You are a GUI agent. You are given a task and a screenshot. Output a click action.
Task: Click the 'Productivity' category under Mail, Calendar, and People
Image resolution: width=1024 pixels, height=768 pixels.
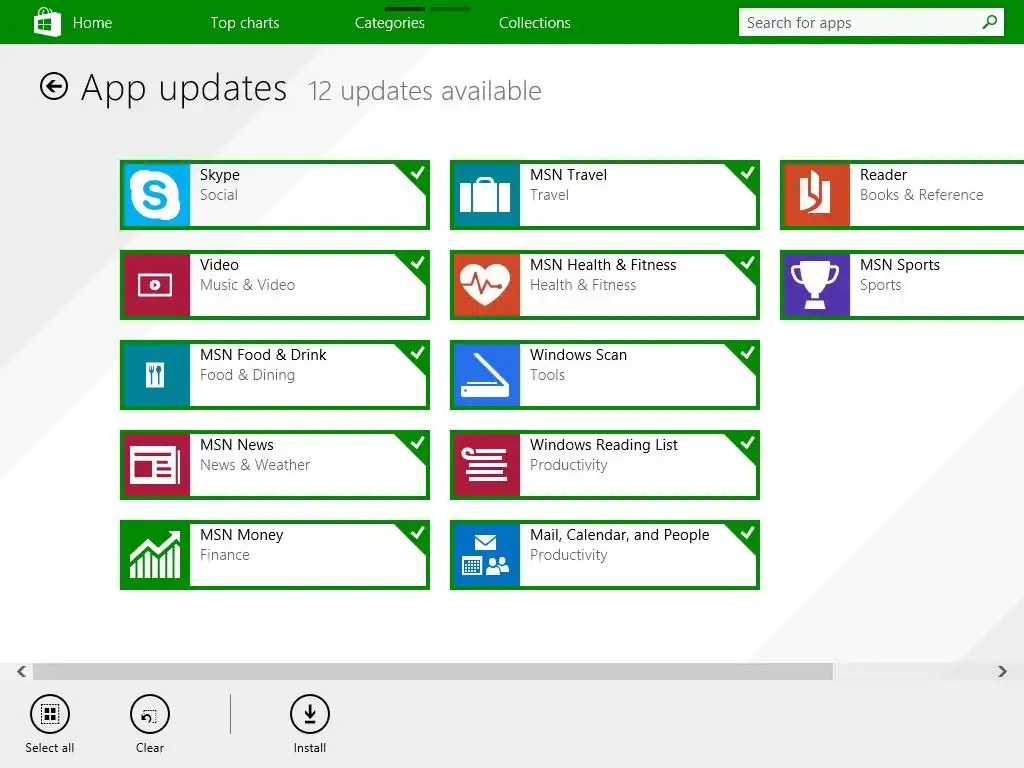coord(568,555)
